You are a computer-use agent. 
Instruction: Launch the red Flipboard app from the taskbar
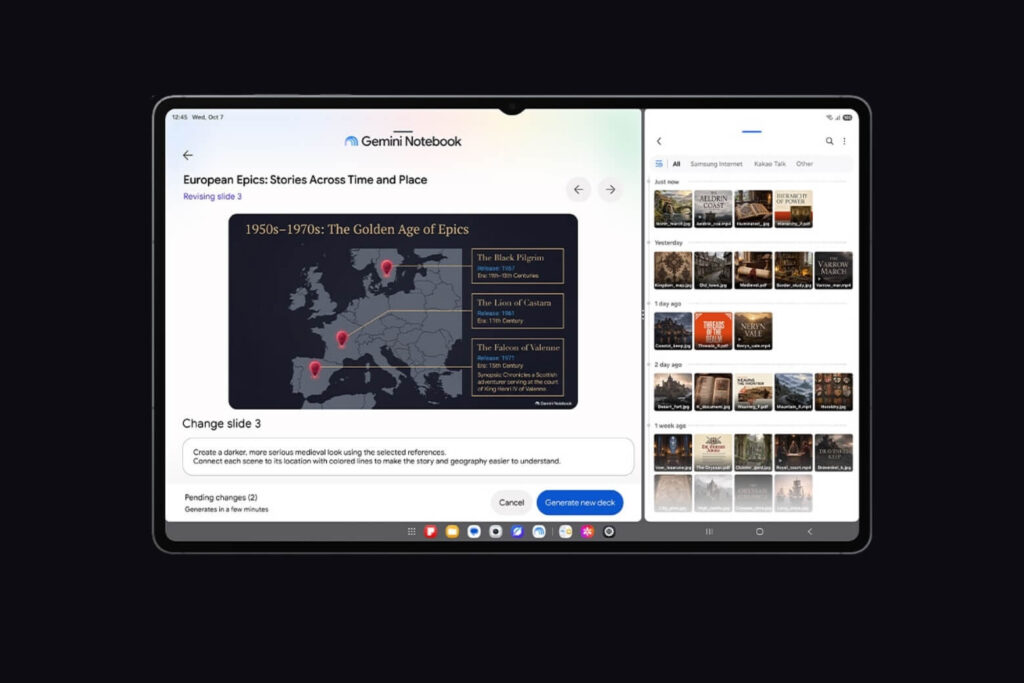(431, 532)
